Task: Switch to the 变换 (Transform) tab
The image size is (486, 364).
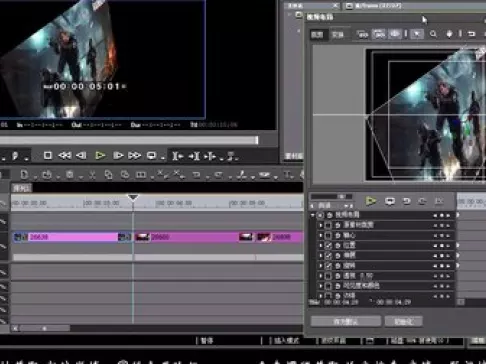Action: pyautogui.click(x=338, y=34)
